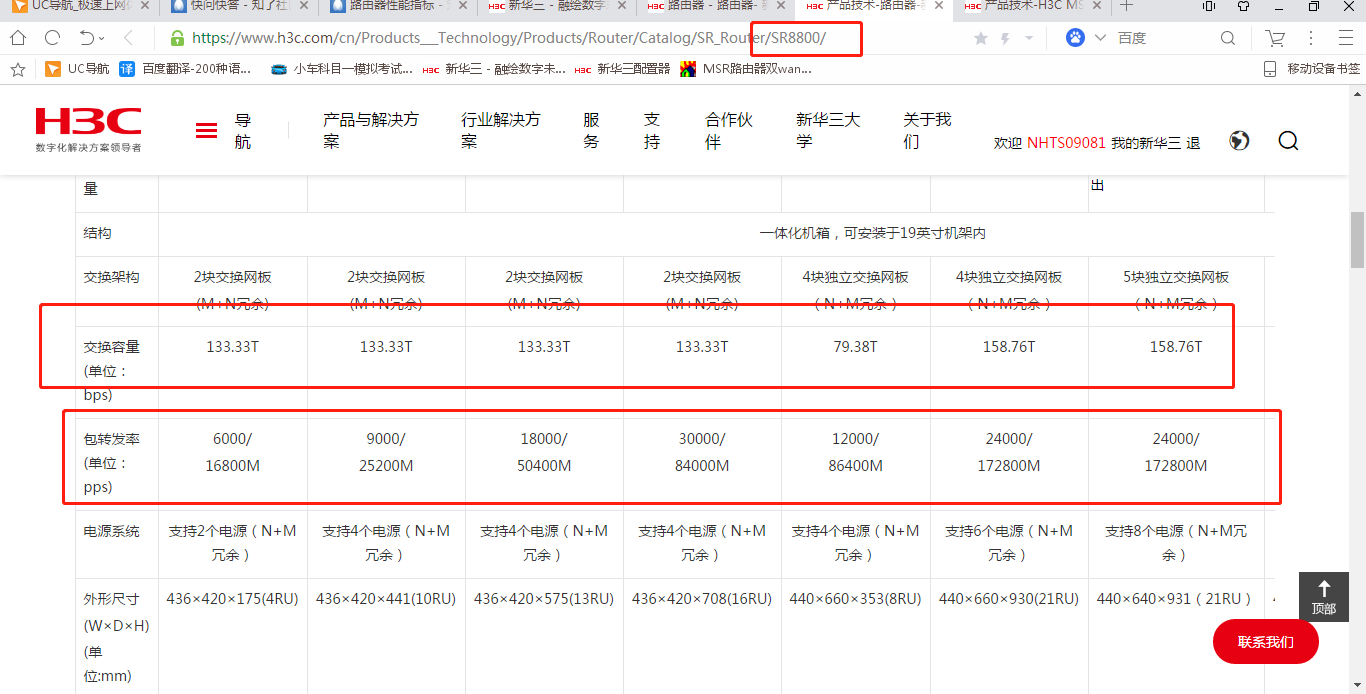Image resolution: width=1366 pixels, height=694 pixels.
Task: Go back with the left arrow icon
Action: pyautogui.click(x=129, y=38)
